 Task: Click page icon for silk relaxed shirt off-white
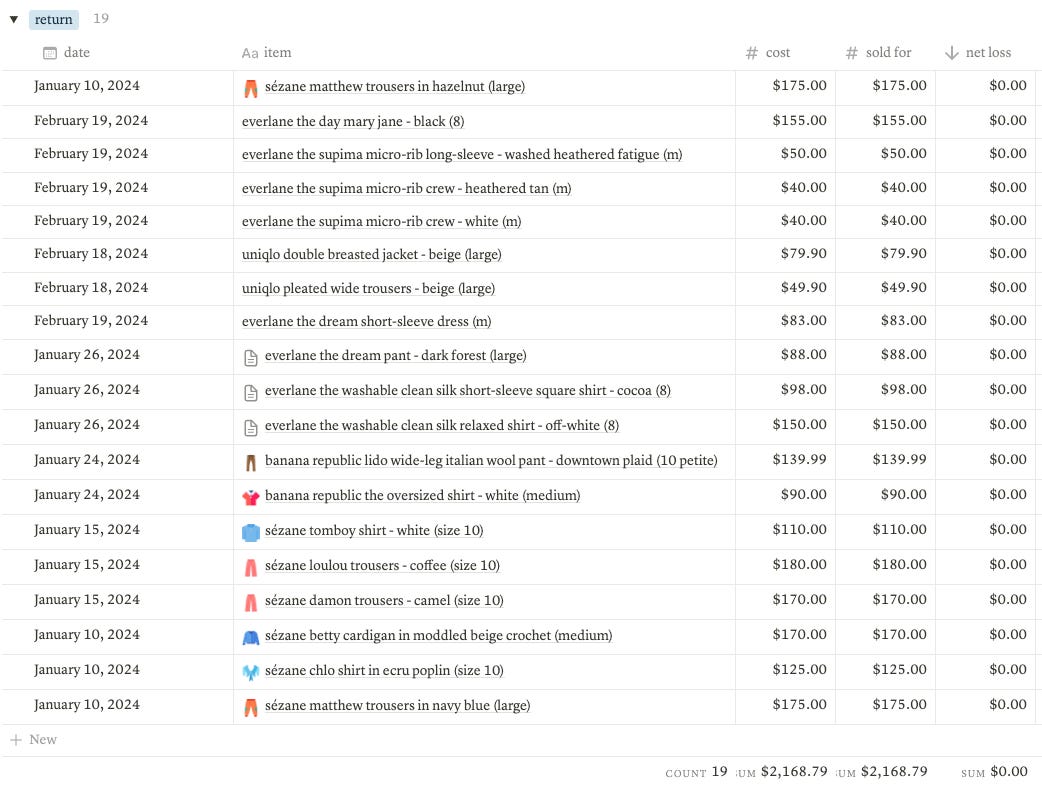[x=251, y=428]
